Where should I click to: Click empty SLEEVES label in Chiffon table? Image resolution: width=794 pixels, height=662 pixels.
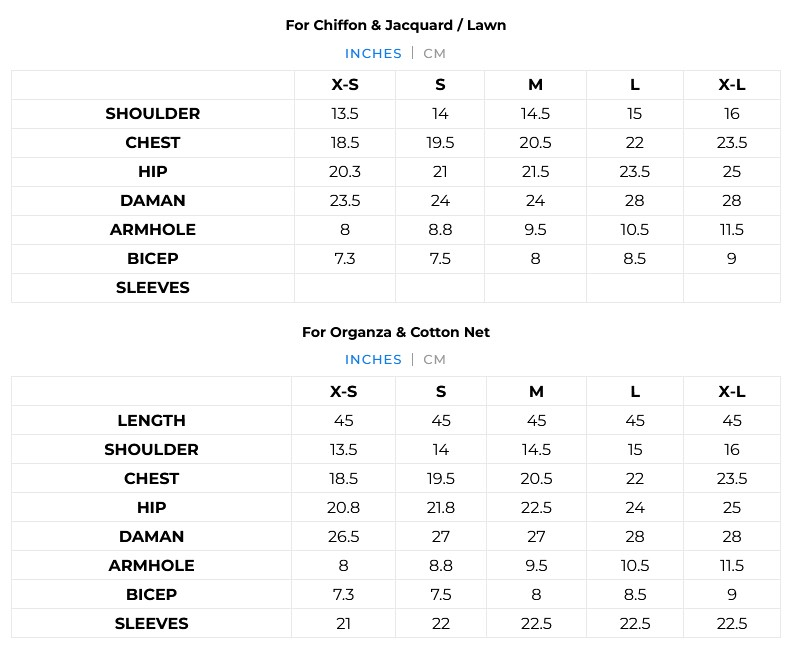(x=153, y=288)
